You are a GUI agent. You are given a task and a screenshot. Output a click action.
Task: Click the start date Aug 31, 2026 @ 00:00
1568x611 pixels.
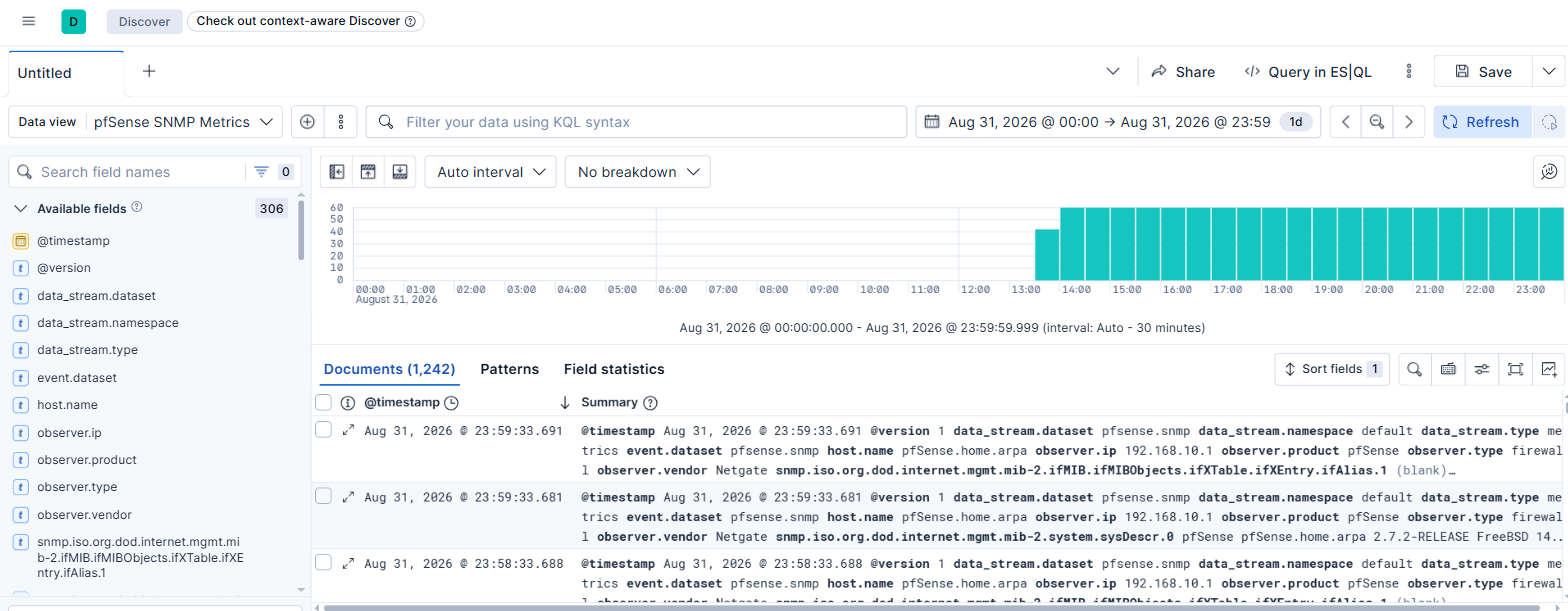1024,122
